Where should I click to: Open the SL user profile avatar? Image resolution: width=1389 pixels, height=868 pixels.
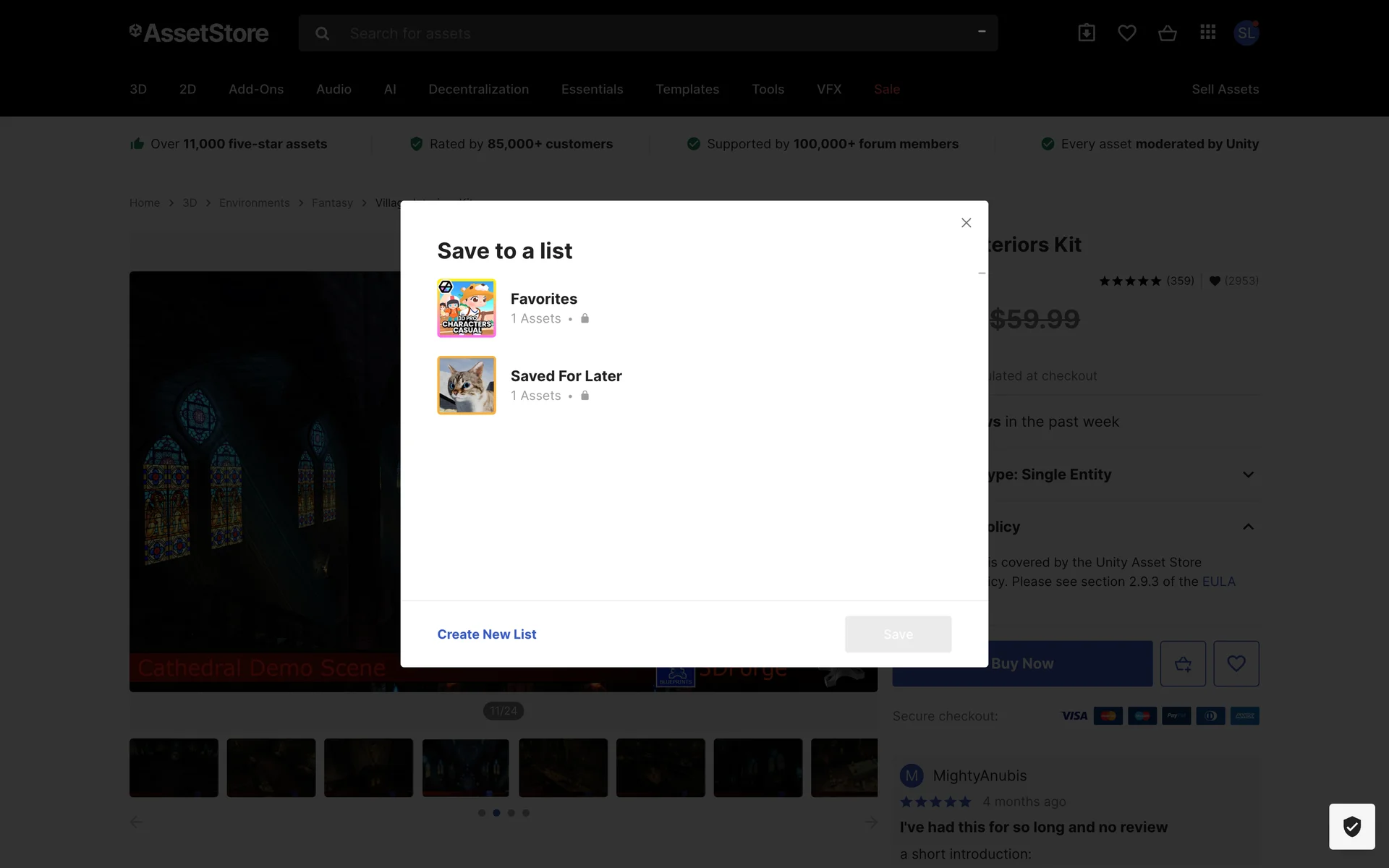[1246, 33]
